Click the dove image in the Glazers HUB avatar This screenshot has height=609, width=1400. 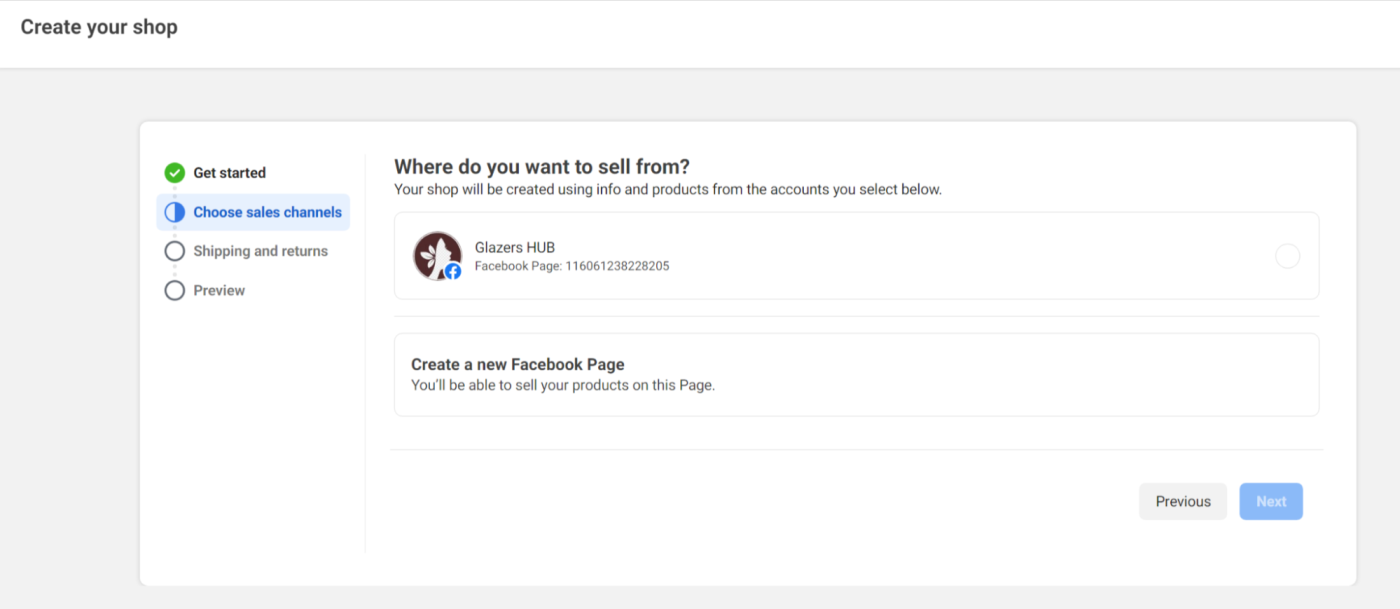click(435, 253)
